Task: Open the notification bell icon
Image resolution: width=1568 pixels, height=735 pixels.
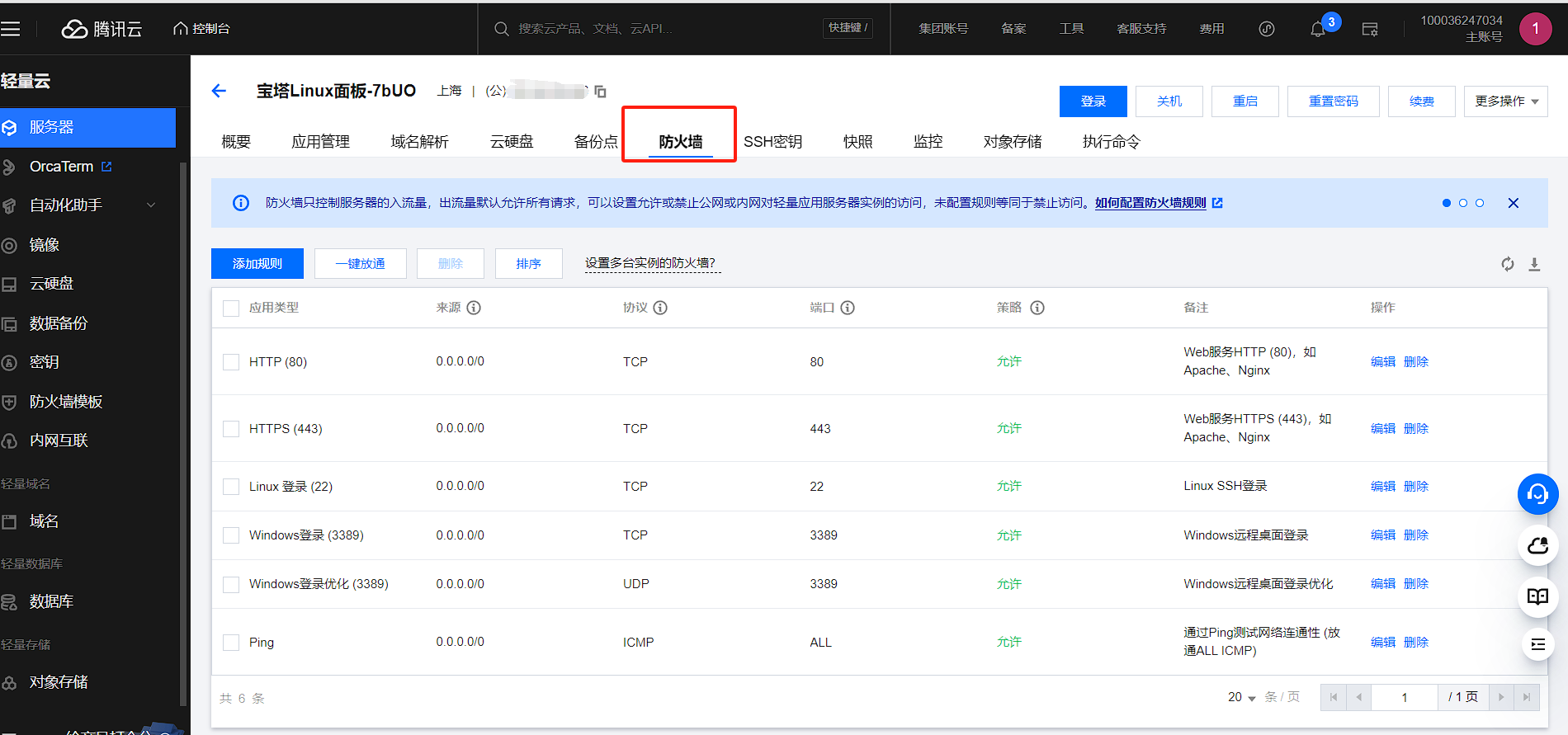Action: (x=1318, y=30)
